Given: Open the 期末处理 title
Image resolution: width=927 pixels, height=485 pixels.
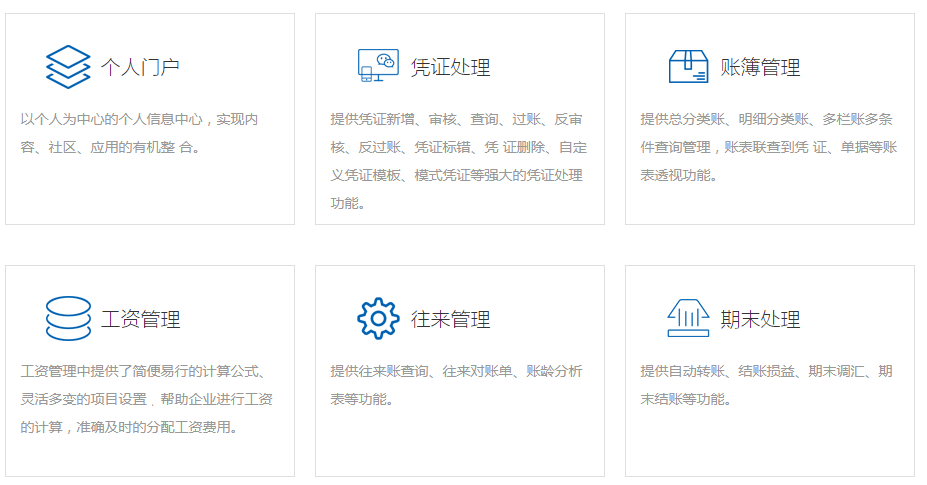Looking at the screenshot, I should (760, 320).
